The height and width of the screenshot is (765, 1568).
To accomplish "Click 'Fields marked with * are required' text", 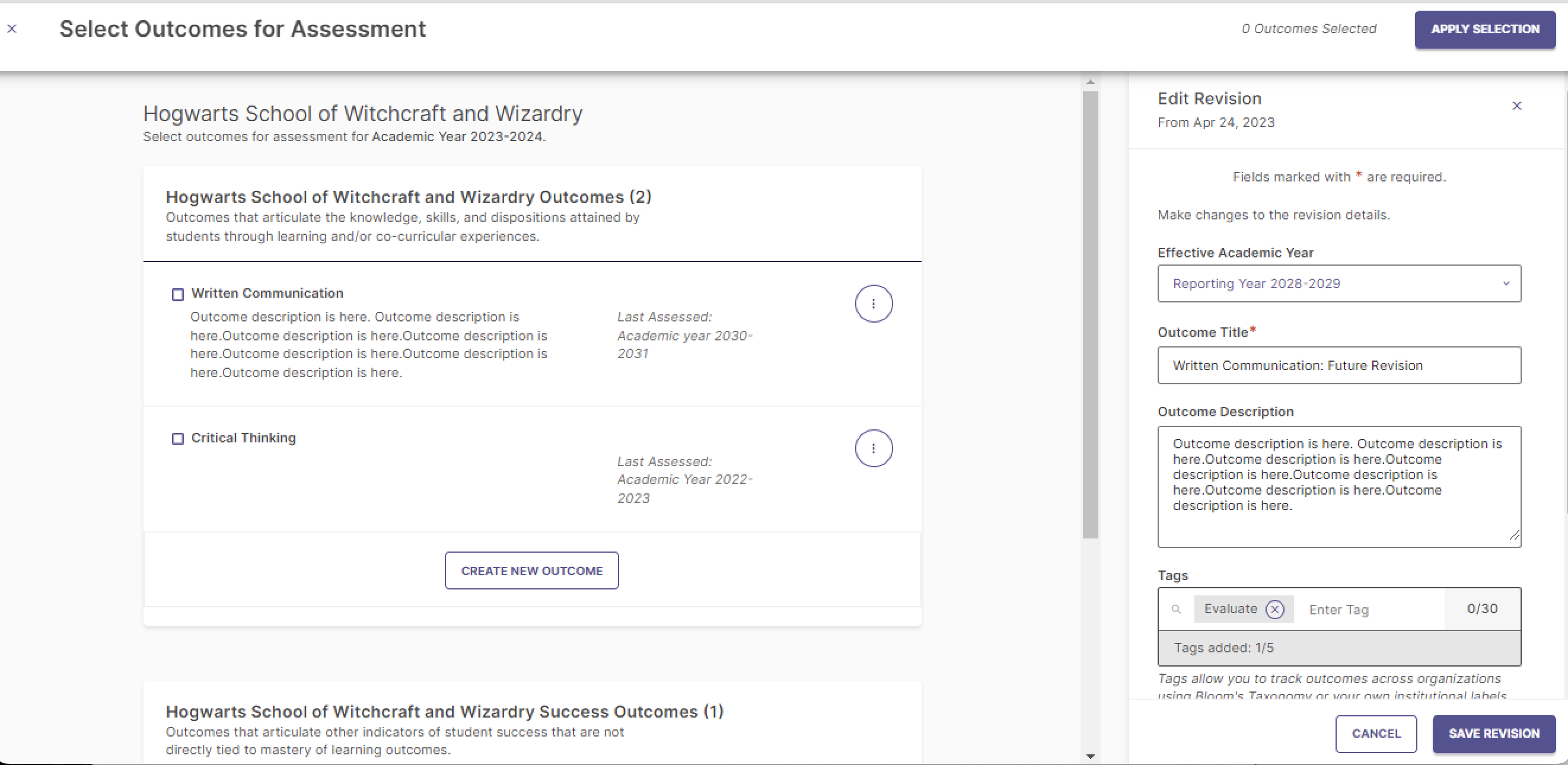I will 1338,177.
